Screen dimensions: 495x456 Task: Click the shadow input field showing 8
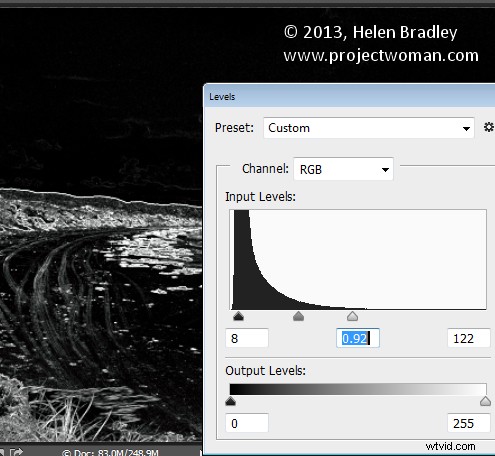click(x=247, y=338)
